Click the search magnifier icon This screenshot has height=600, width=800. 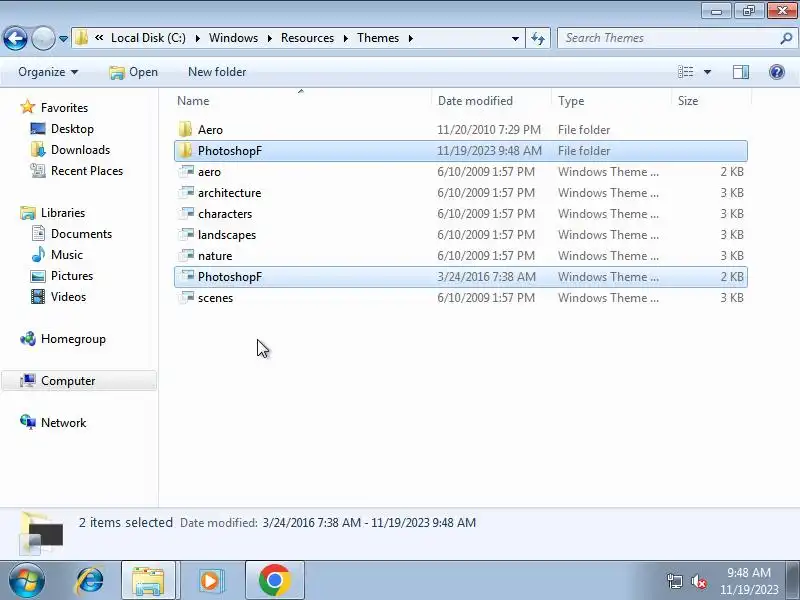point(786,38)
